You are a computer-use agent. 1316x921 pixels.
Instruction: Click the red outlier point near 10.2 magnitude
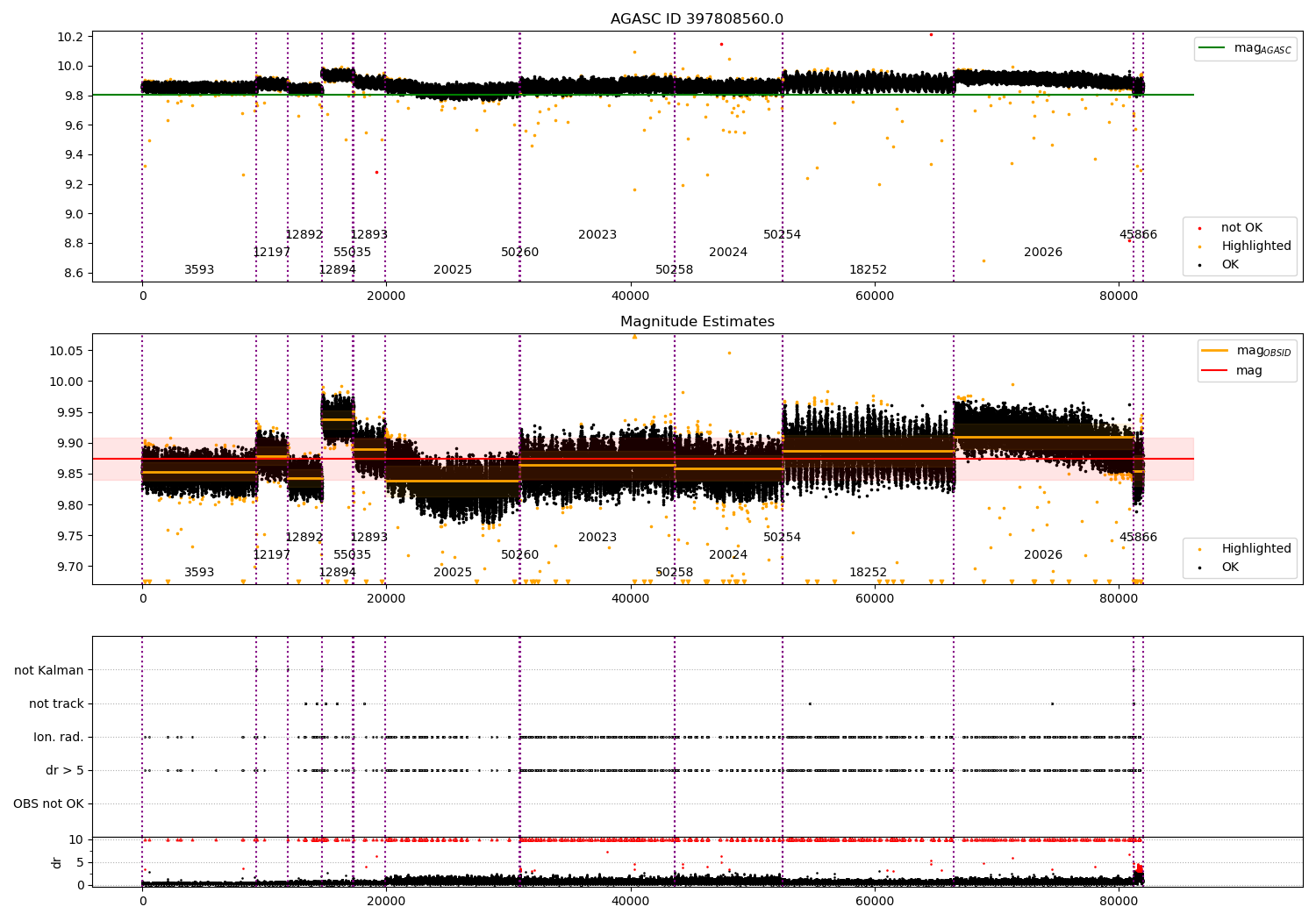[931, 34]
